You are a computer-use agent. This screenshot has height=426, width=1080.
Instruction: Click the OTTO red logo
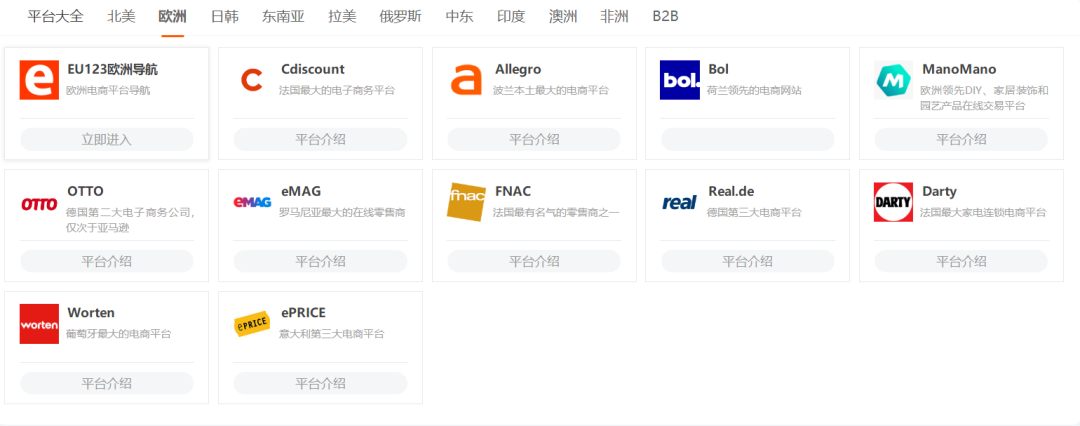point(39,203)
